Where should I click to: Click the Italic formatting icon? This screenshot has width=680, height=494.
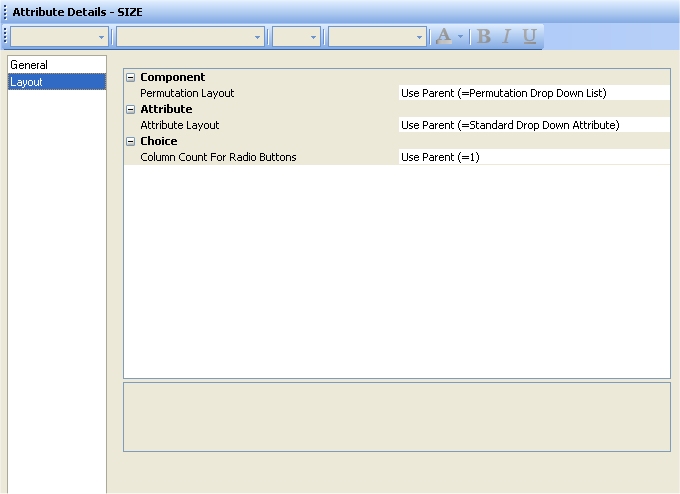coord(507,36)
